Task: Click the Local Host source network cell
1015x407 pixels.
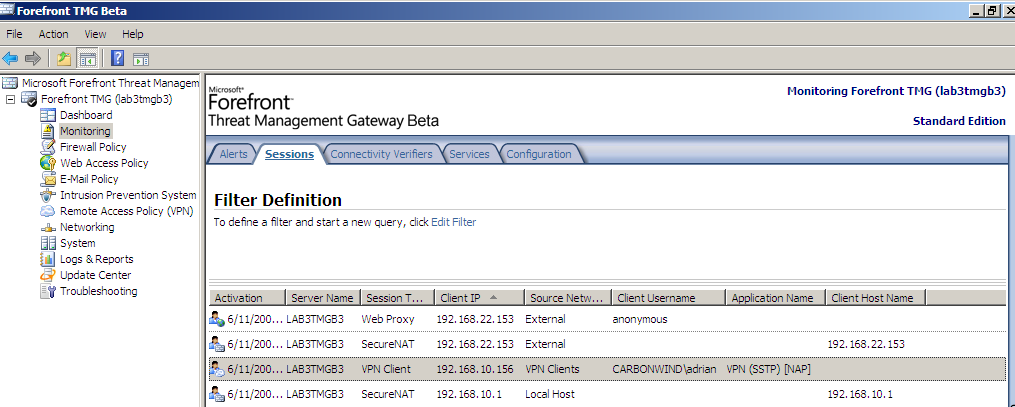Action: 550,394
